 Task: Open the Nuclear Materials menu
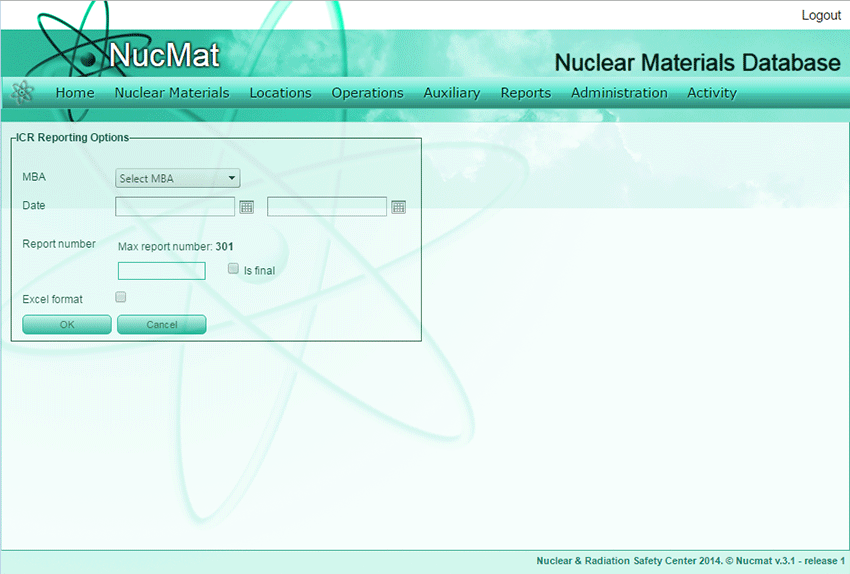click(172, 93)
